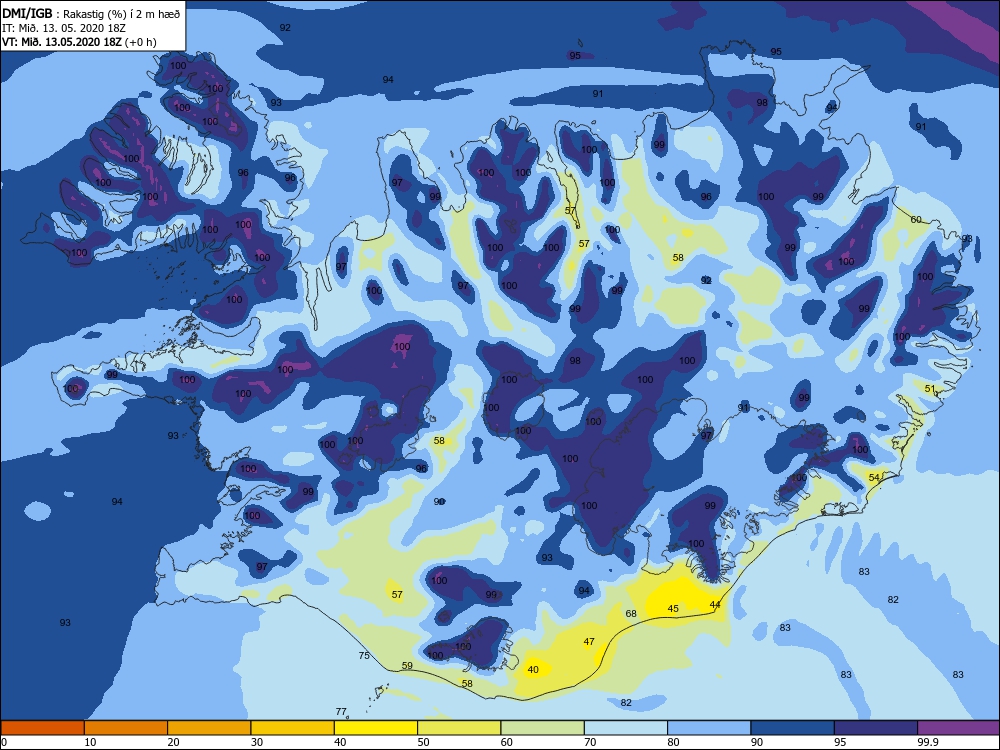Click the 40–50 bright yellow legend swatch

point(376,728)
